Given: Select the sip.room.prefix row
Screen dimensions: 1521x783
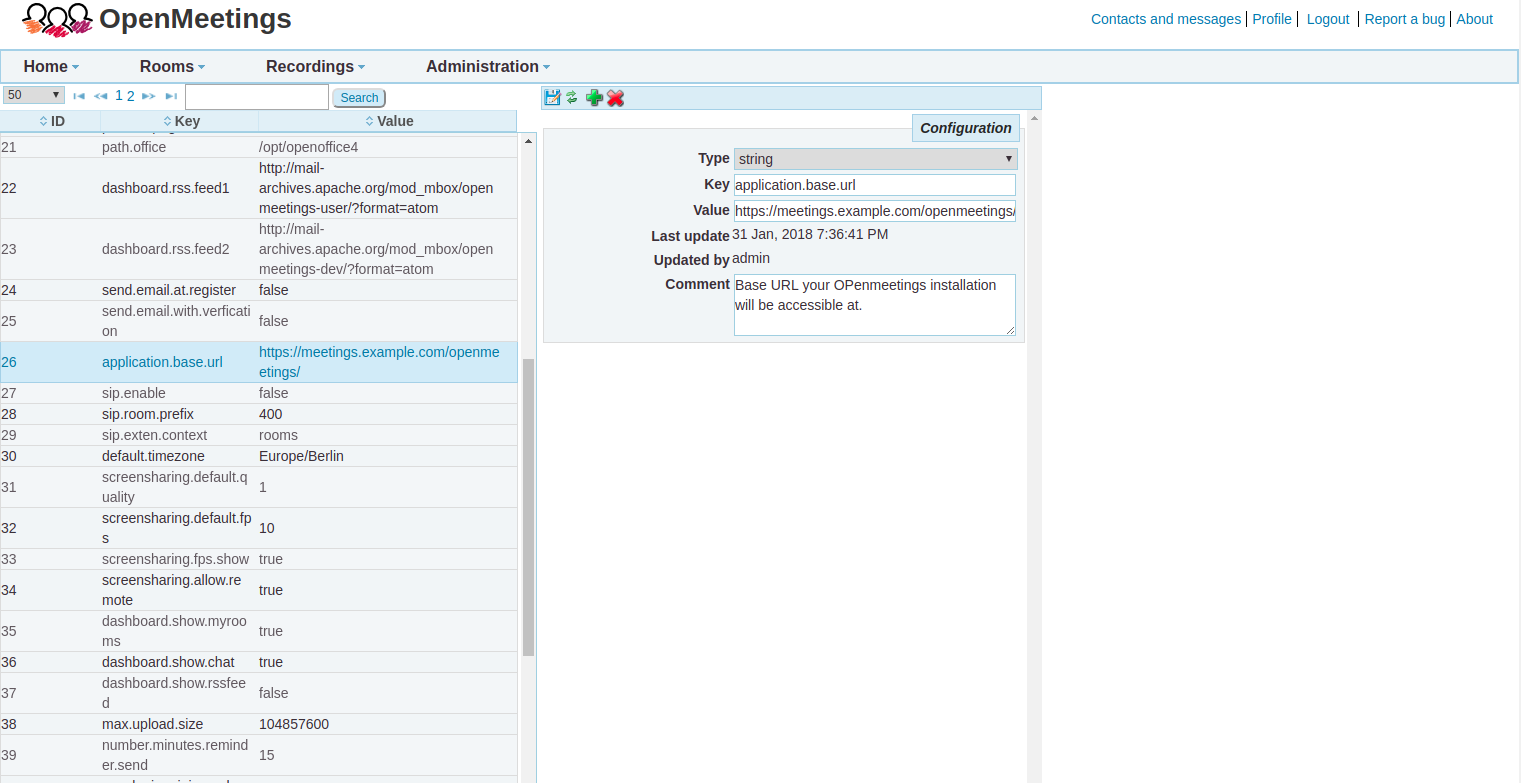Looking at the screenshot, I should coord(259,414).
